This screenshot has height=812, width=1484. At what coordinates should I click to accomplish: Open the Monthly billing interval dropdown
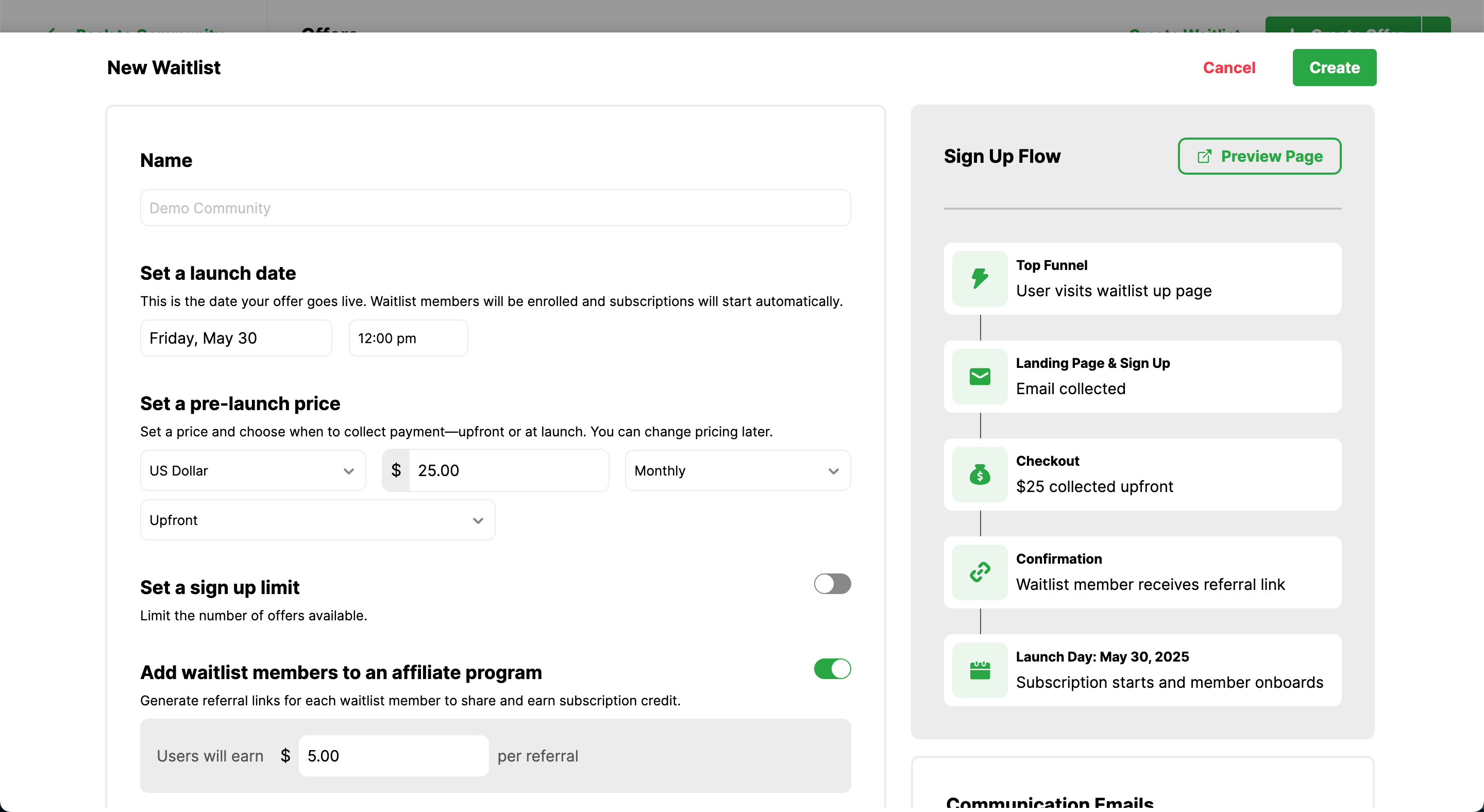[737, 470]
